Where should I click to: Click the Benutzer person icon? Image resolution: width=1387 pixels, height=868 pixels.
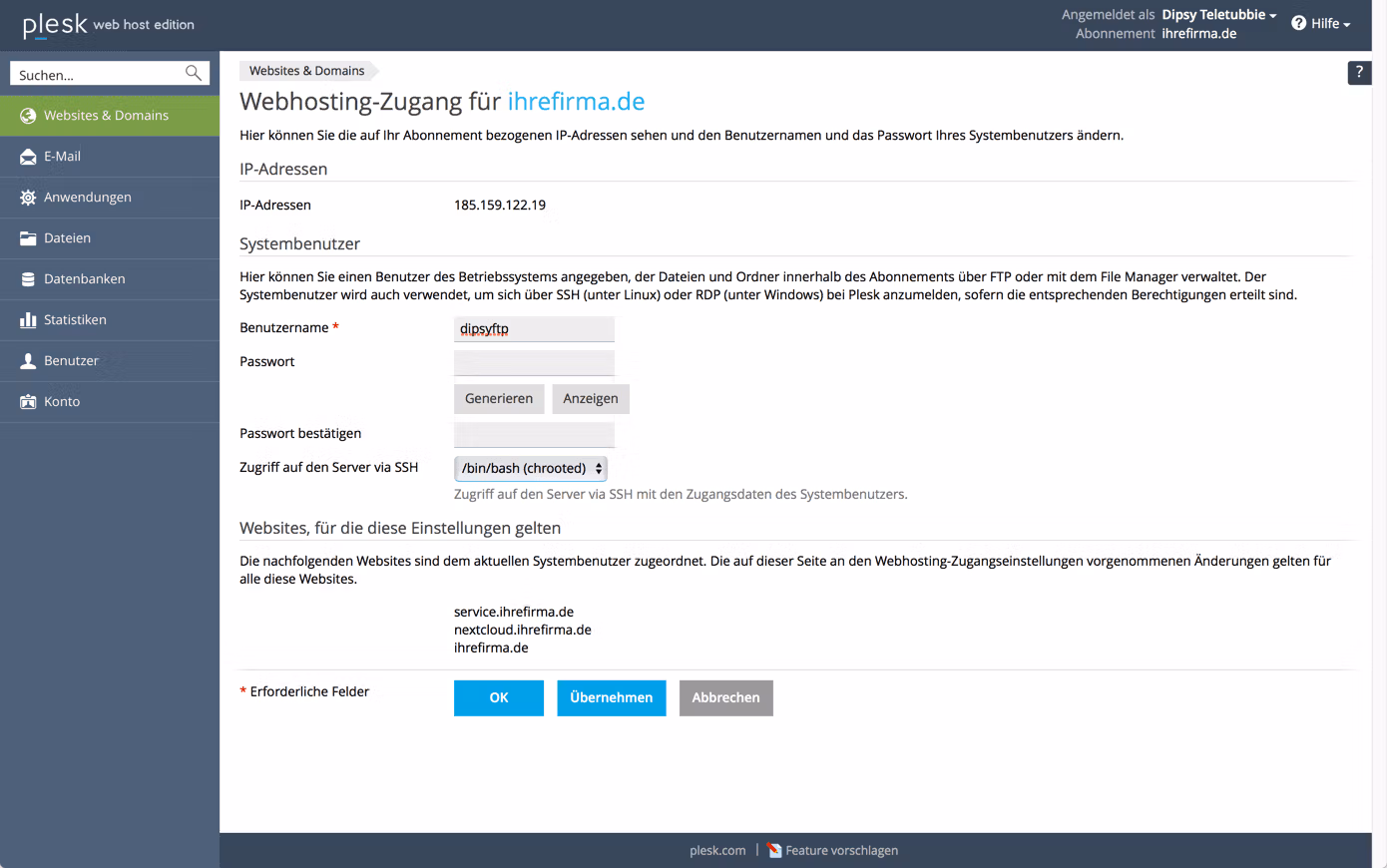[x=27, y=360]
